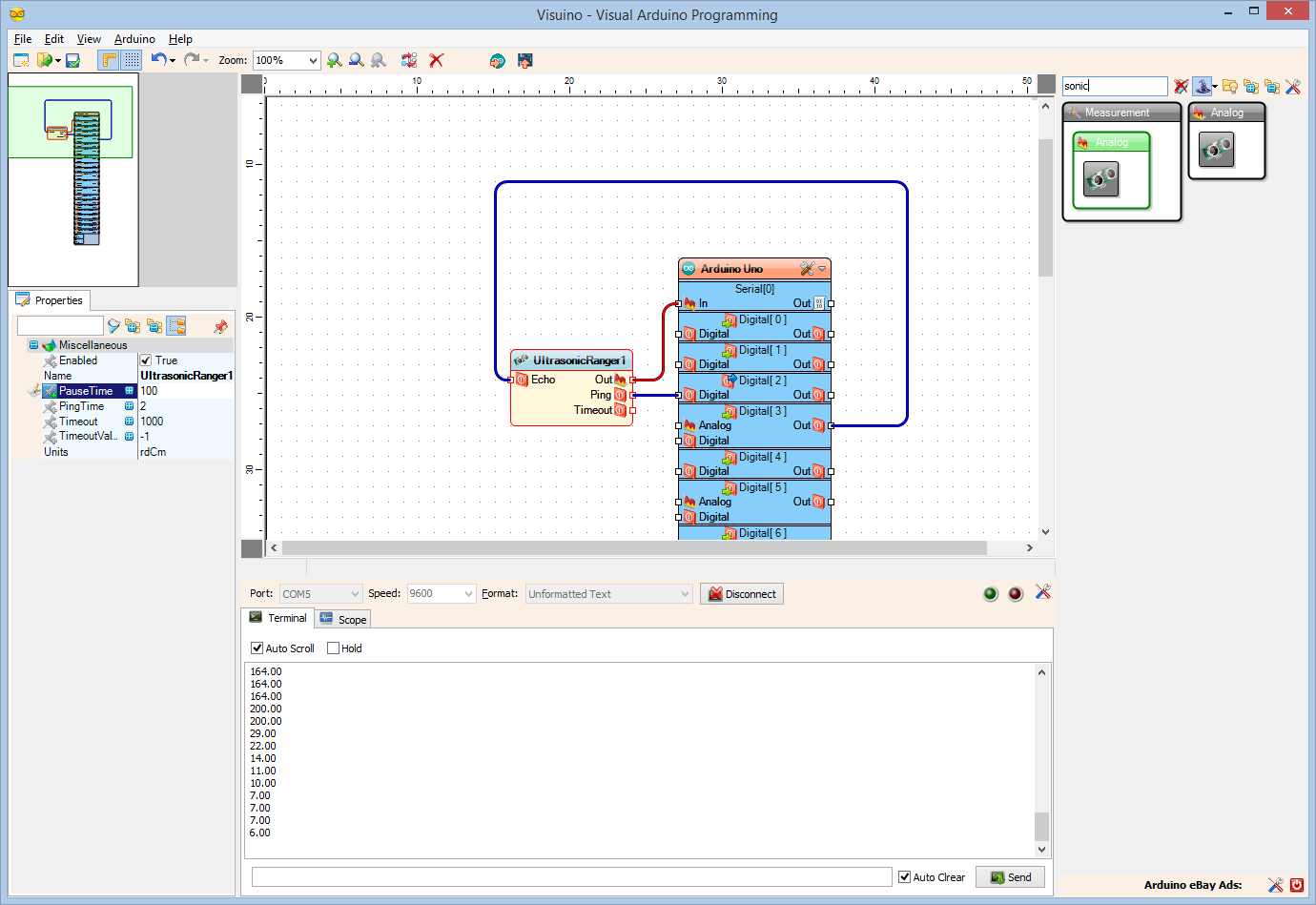
Task: Open the terminal settings wrench icon near Disconnect
Action: [1042, 593]
